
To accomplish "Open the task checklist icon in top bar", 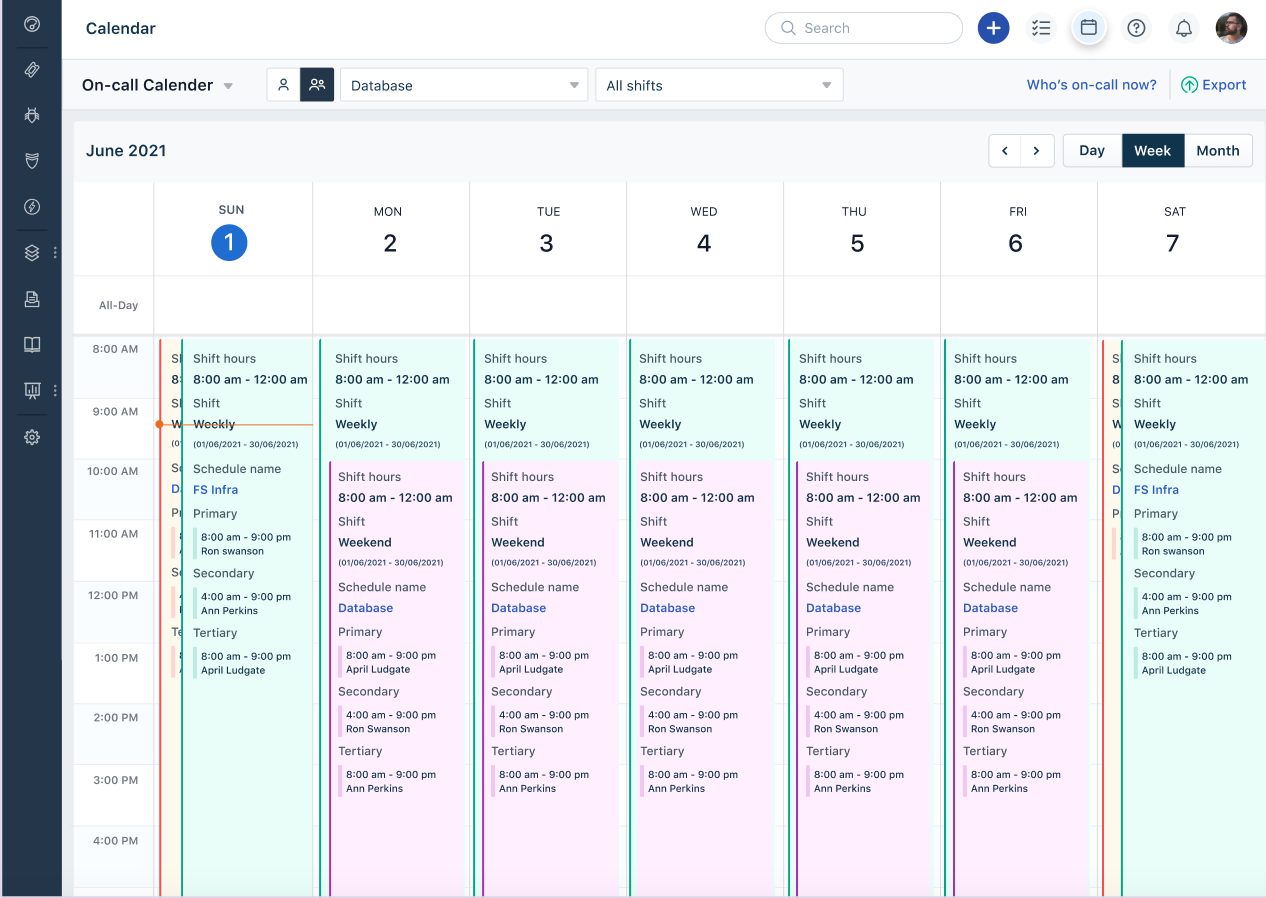I will click(x=1041, y=28).
